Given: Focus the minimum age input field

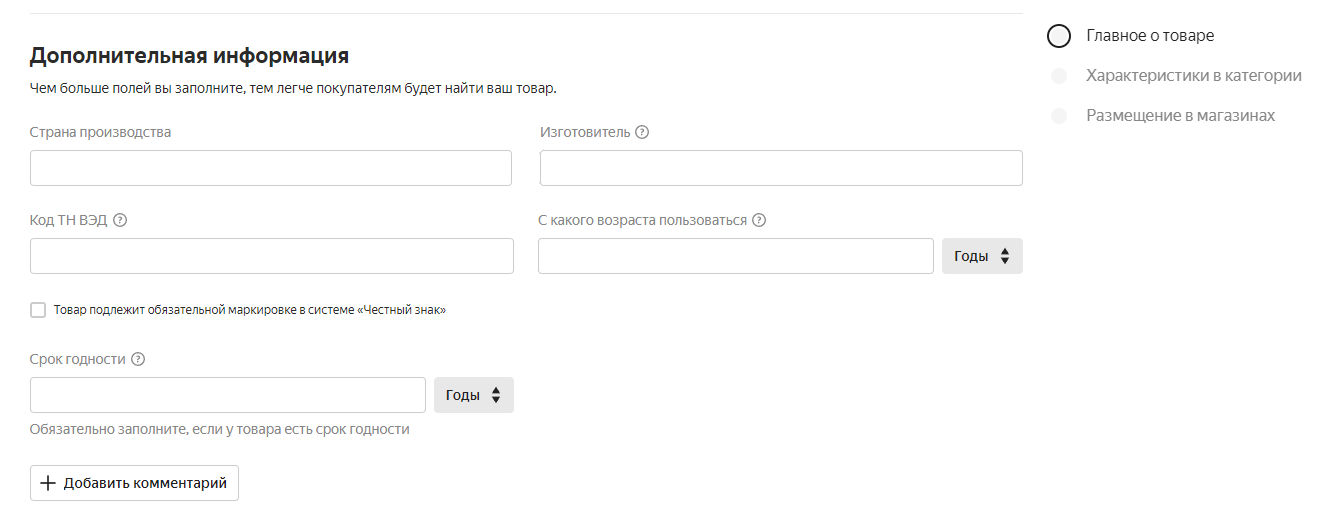Looking at the screenshot, I should click(x=736, y=256).
